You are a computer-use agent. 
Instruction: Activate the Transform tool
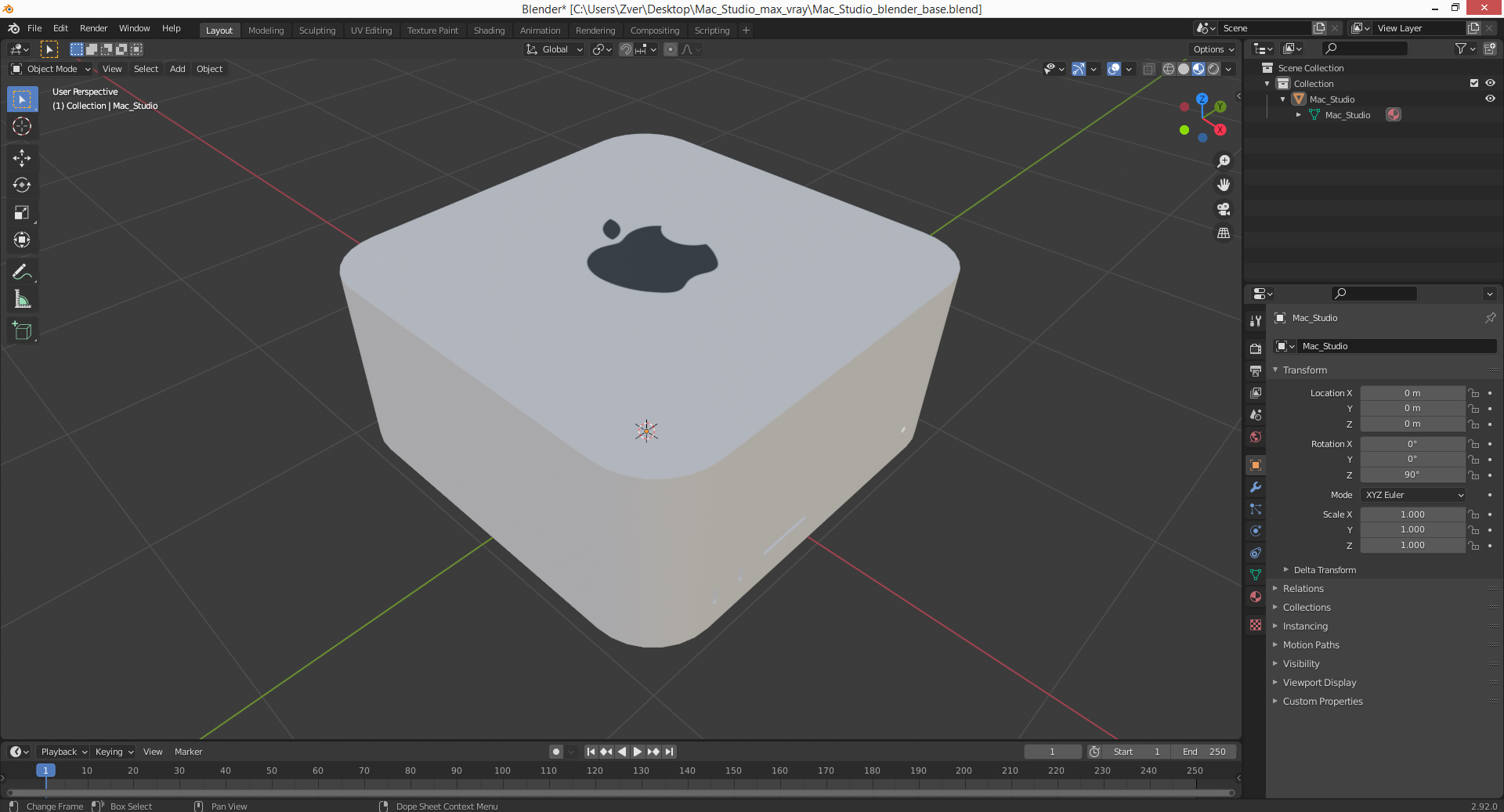point(22,240)
